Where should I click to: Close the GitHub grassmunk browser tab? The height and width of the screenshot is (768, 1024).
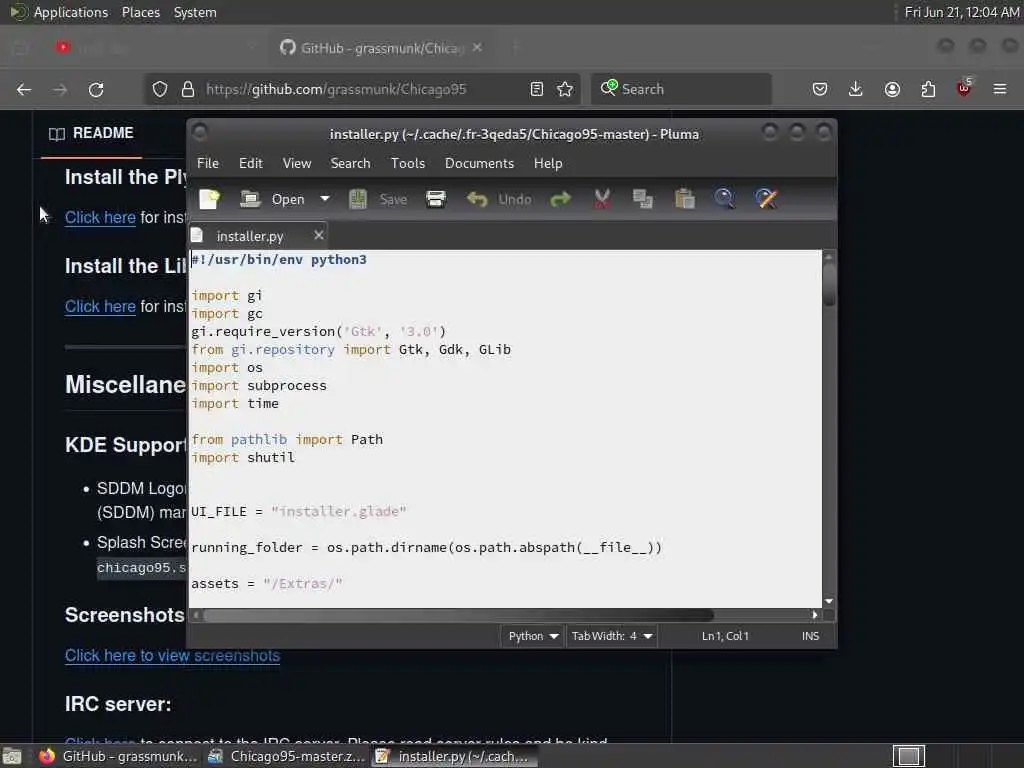(477, 47)
